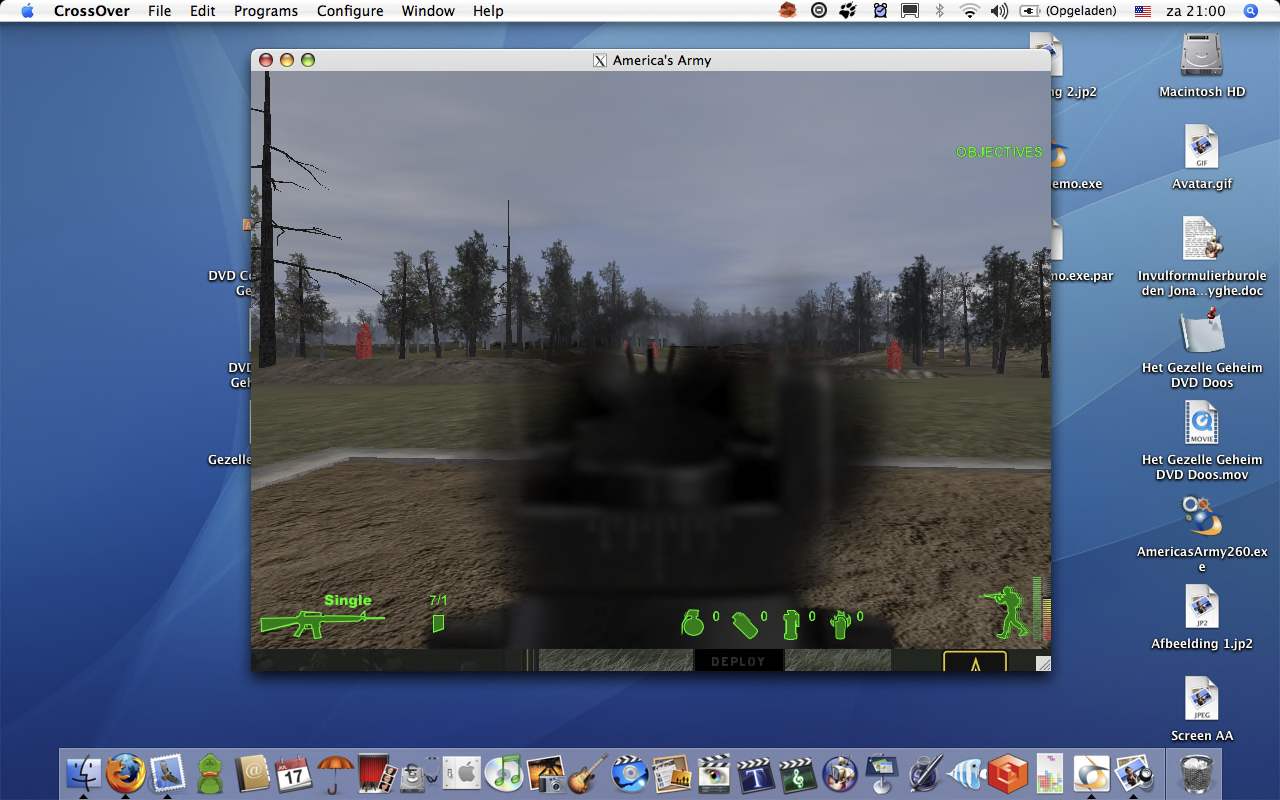Open iTunes from the Dock
Viewport: 1280px width, 800px height.
[504, 773]
